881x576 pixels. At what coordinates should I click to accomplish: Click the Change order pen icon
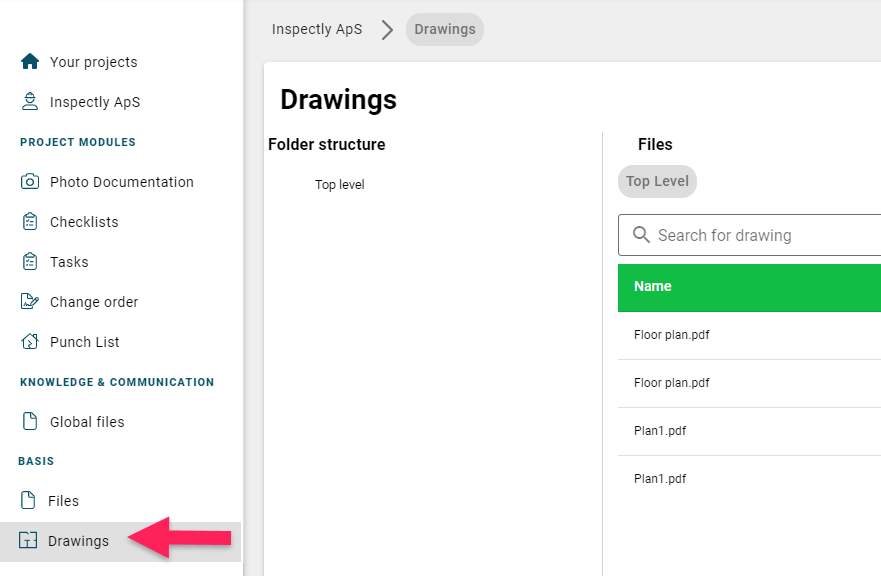click(30, 301)
